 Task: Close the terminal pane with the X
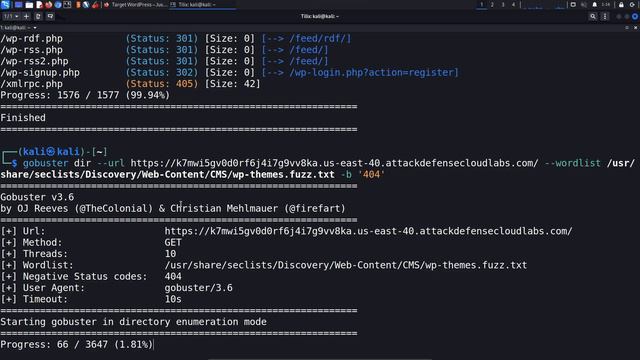(636, 28)
